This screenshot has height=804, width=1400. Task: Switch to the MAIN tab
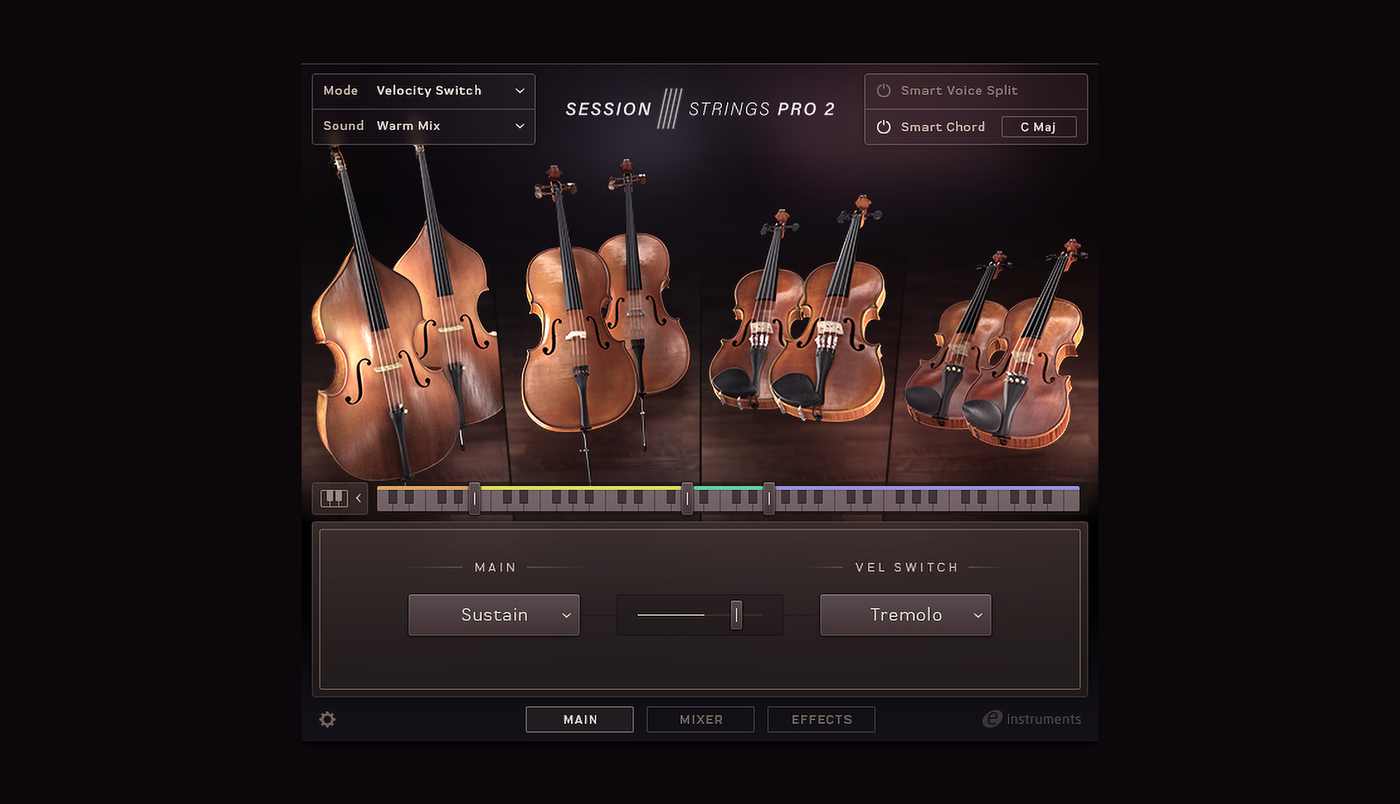[580, 719]
